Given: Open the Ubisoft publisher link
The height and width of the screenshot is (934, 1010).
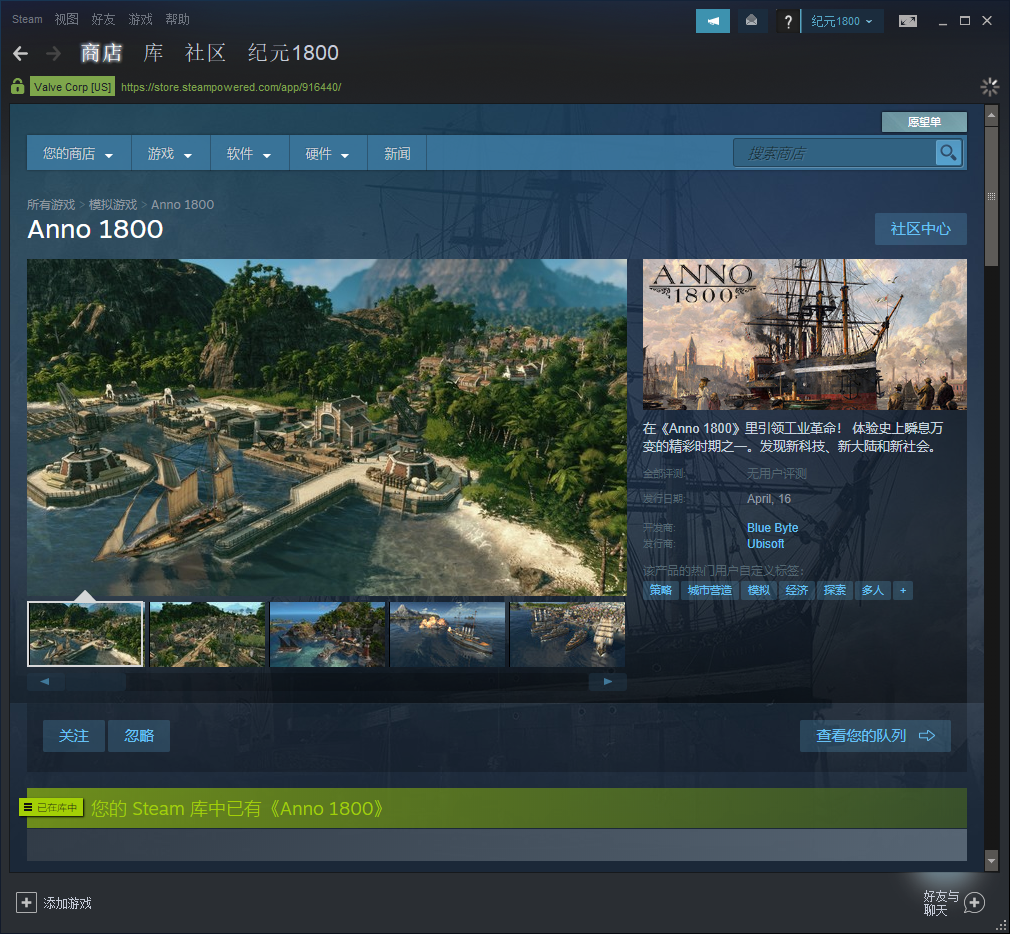Looking at the screenshot, I should click(x=765, y=544).
